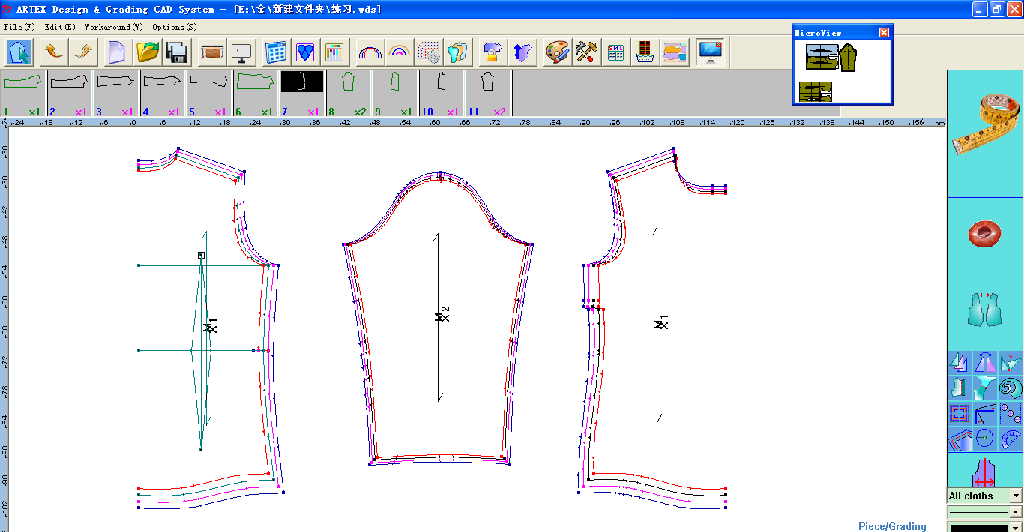This screenshot has height=532, width=1024.
Task: Click the red tape roll icon
Action: pyautogui.click(x=985, y=234)
